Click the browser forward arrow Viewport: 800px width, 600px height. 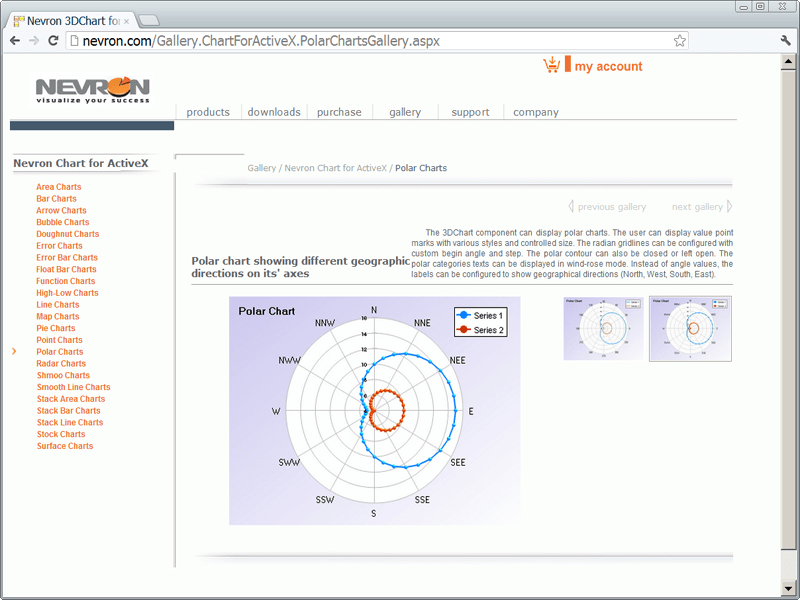(x=34, y=41)
